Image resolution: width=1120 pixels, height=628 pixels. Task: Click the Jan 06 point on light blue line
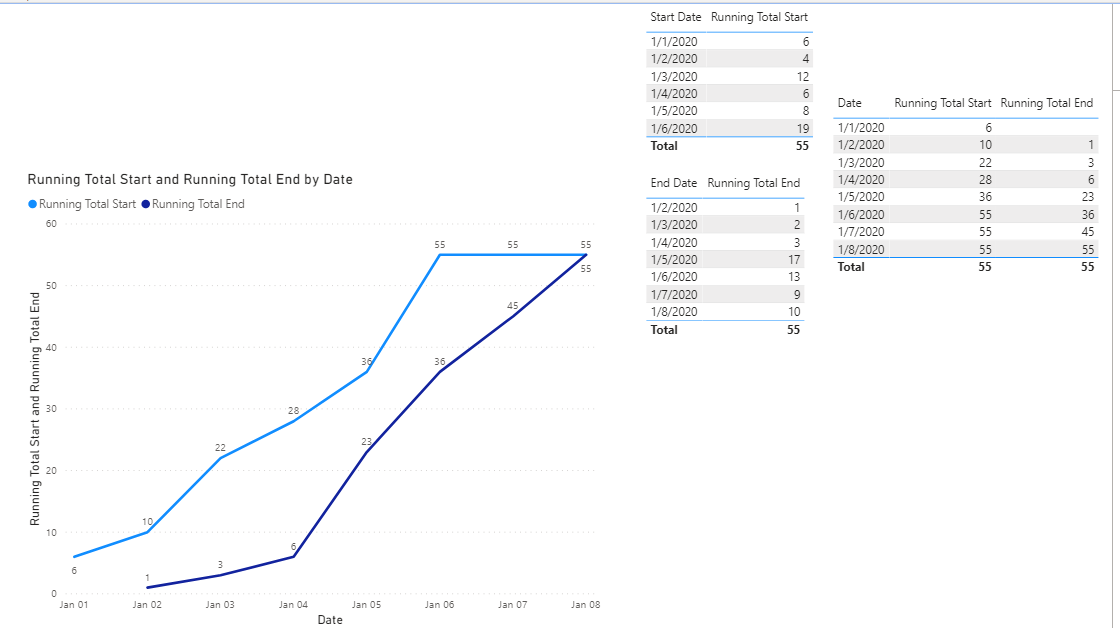coord(440,255)
